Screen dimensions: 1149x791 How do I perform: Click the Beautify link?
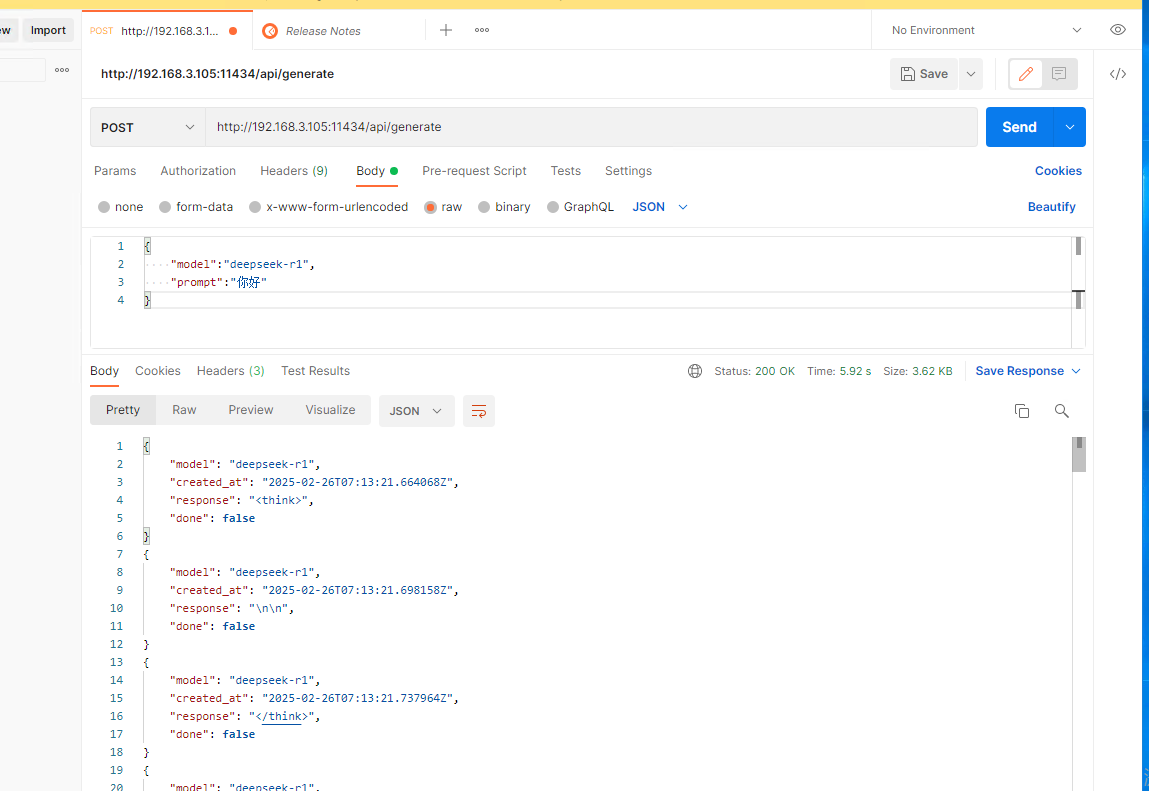[1051, 207]
